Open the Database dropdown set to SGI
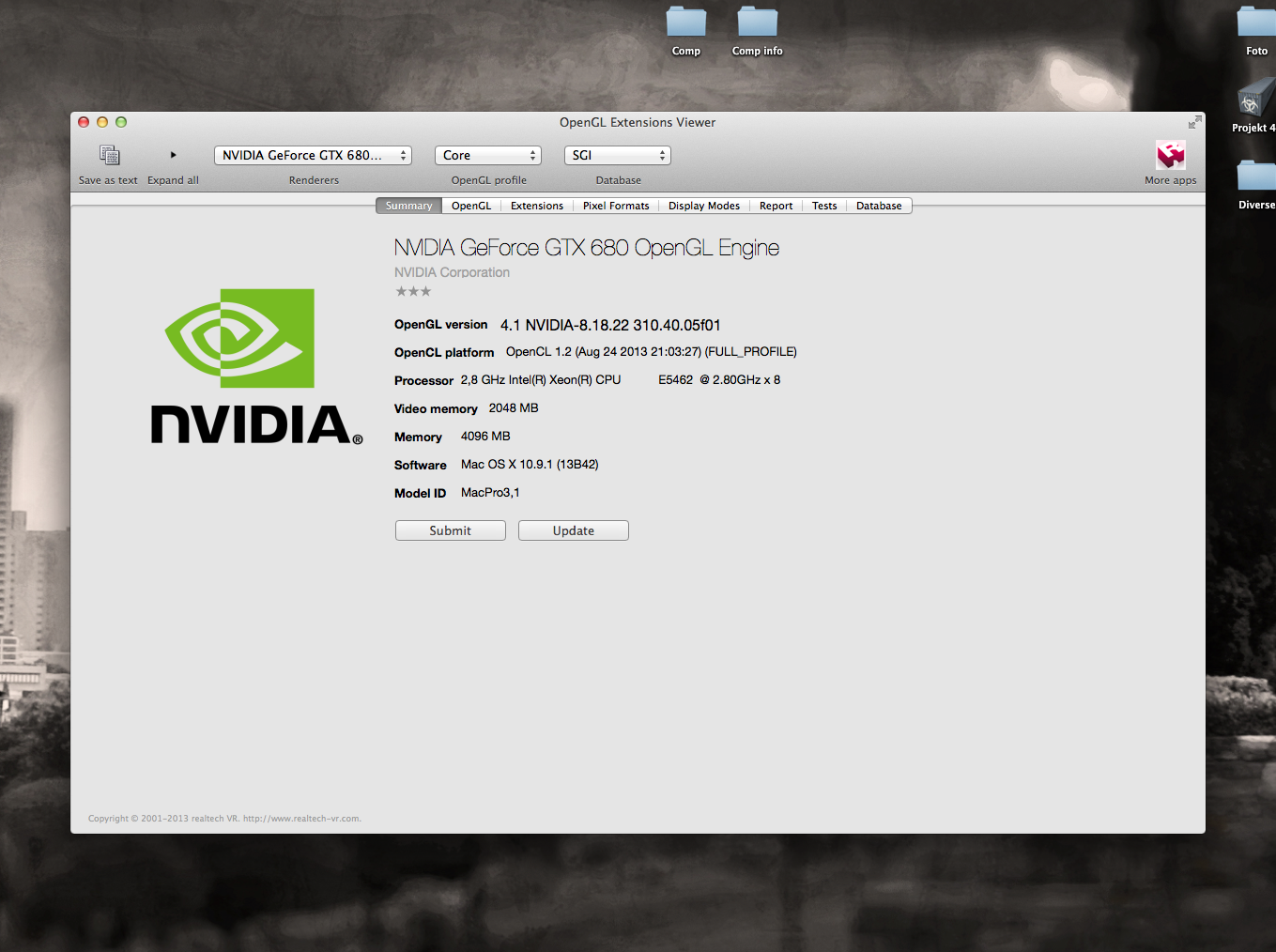Screen dimensions: 1276x952 point(617,156)
